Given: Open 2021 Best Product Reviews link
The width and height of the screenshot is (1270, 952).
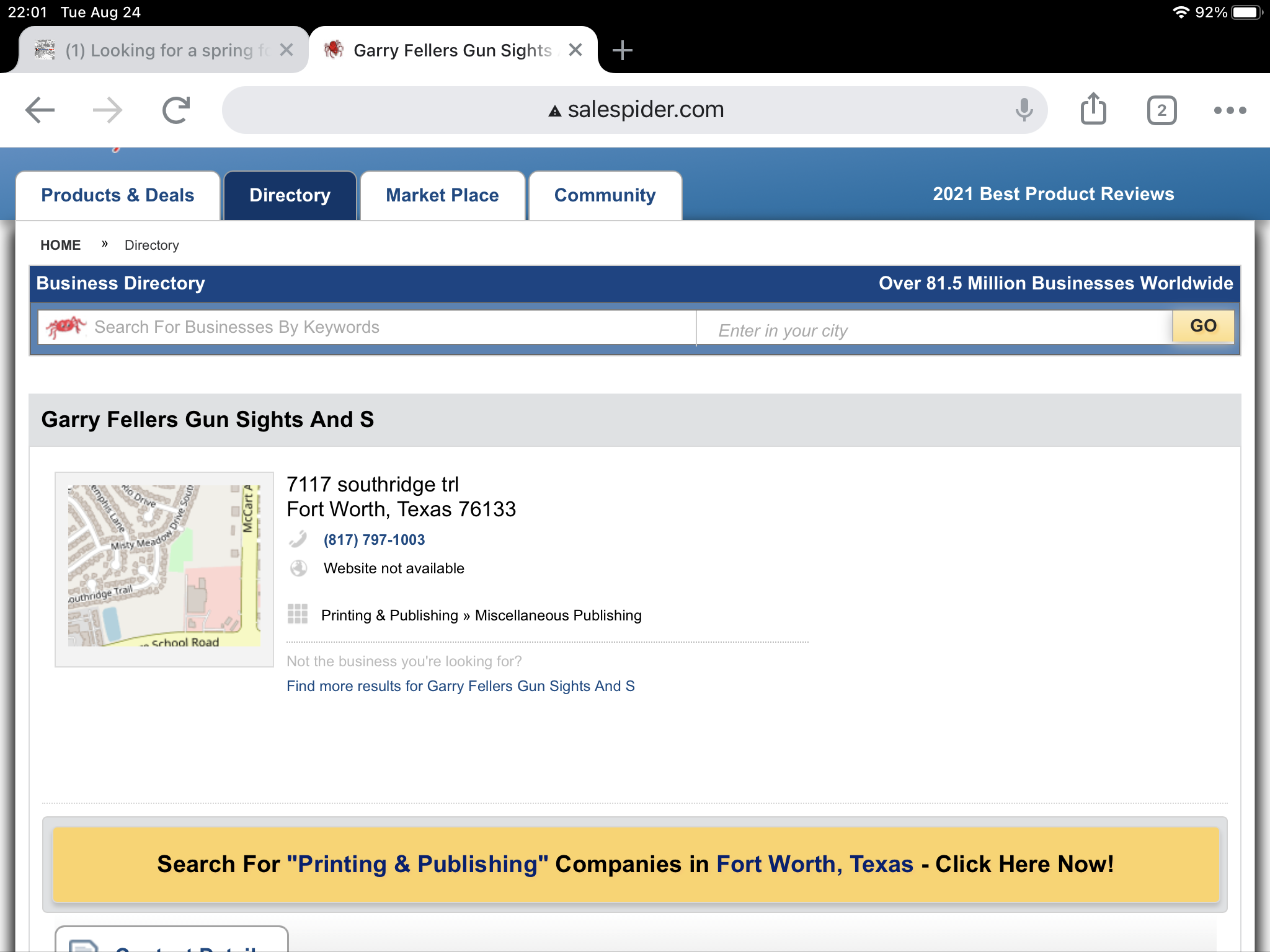Looking at the screenshot, I should click(x=1053, y=194).
